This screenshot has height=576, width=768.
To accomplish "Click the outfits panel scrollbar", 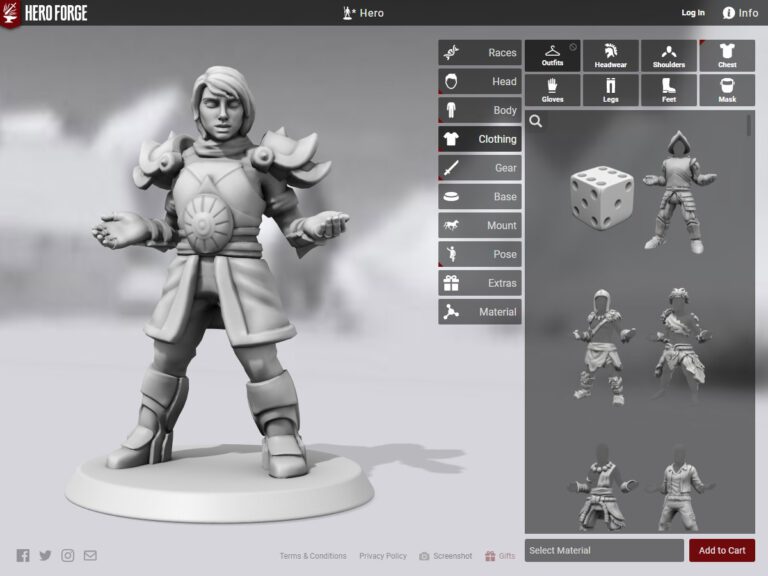I will pos(749,125).
